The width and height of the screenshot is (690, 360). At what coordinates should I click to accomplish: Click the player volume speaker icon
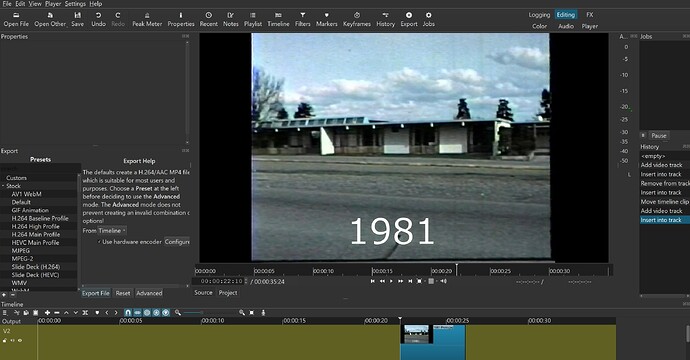(444, 281)
